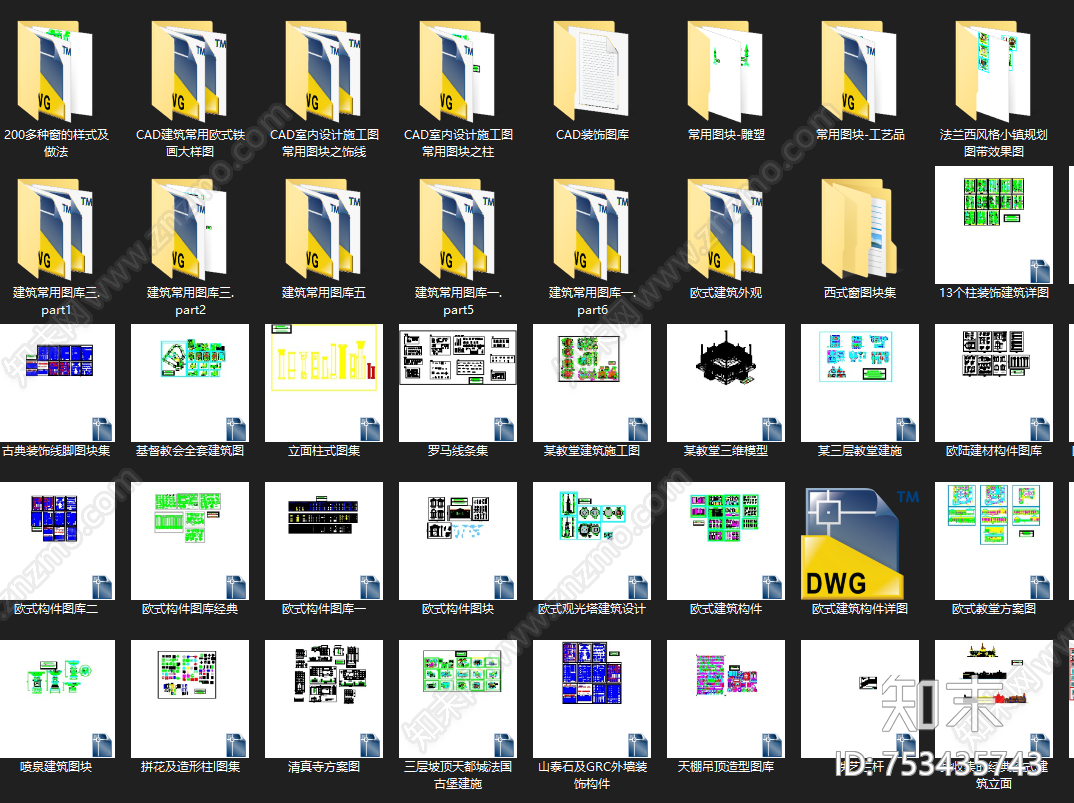The image size is (1074, 803).
Task: Open the 某三层教堂建施 thumbnail
Action: pos(860,383)
